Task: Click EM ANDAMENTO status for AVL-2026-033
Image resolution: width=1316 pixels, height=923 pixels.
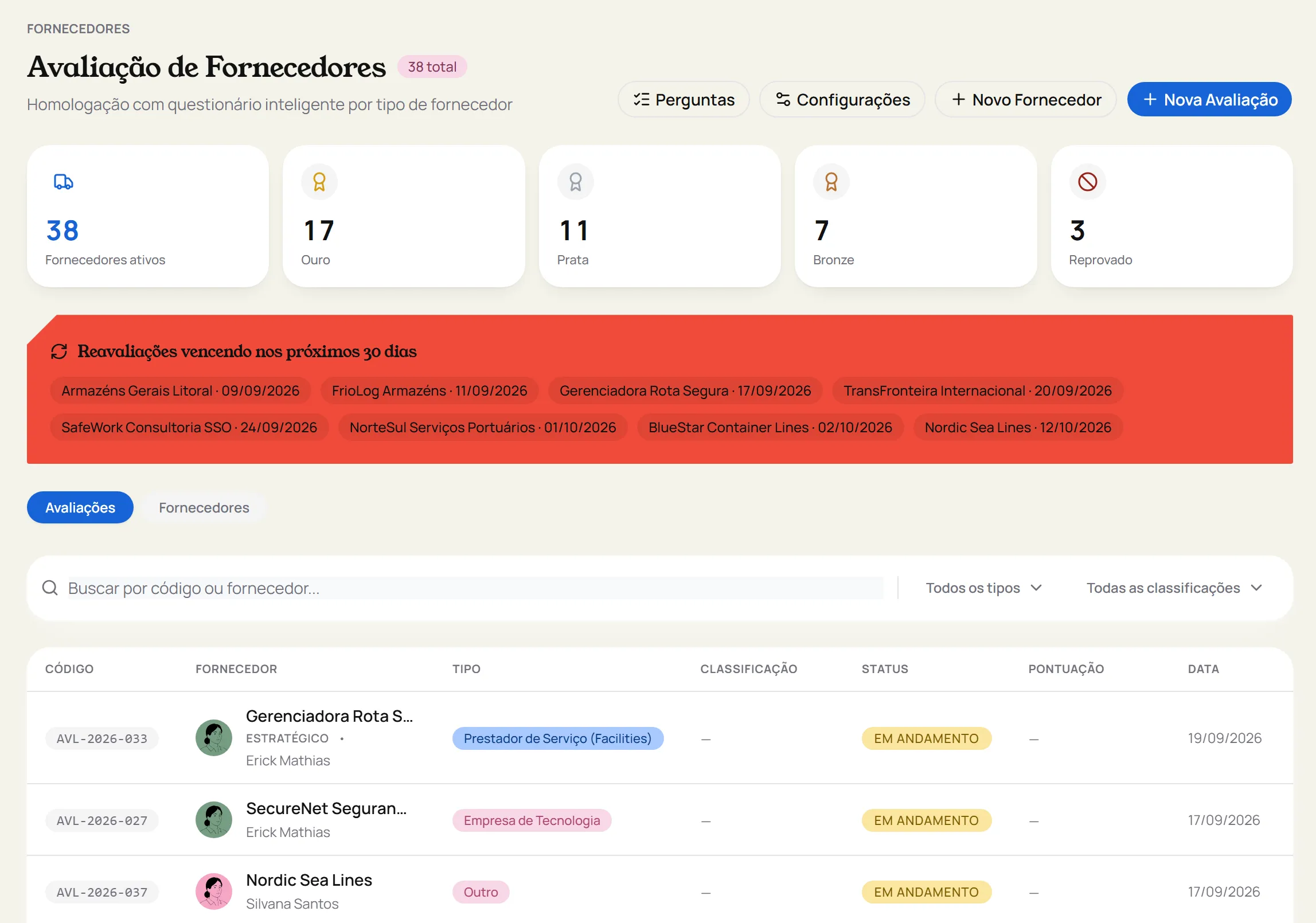Action: pos(927,738)
